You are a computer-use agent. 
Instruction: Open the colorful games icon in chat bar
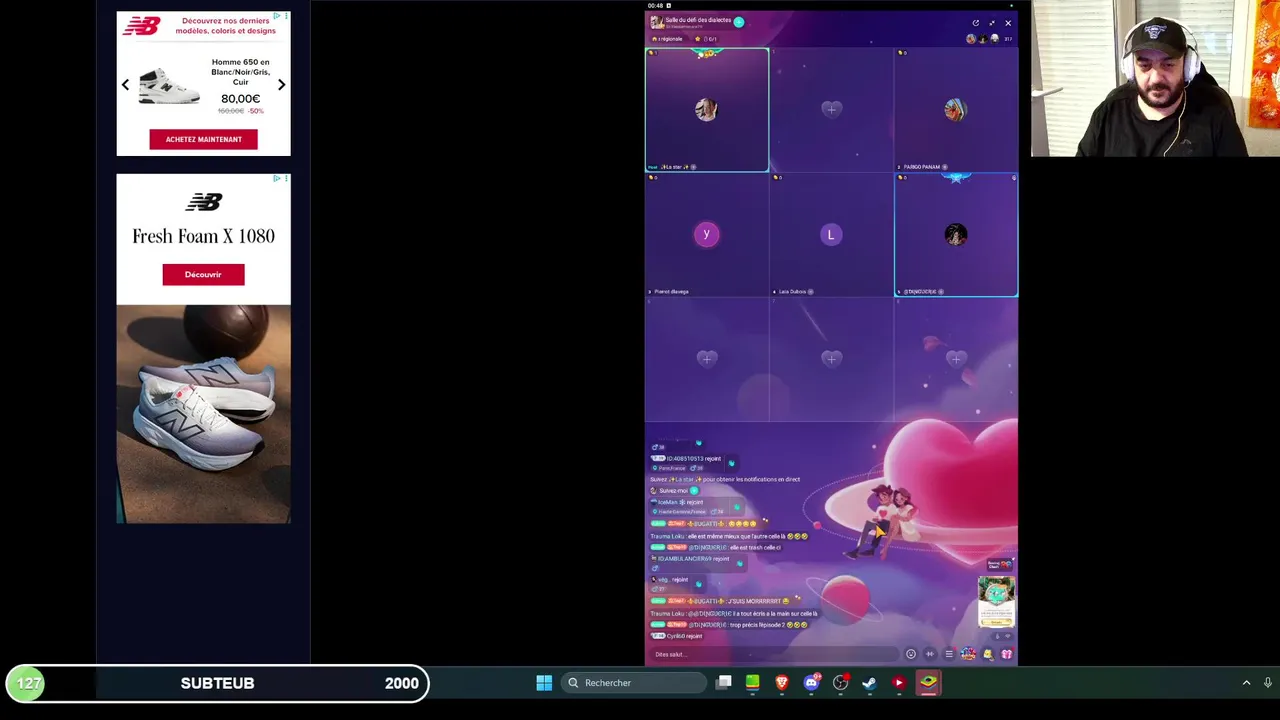pos(968,654)
